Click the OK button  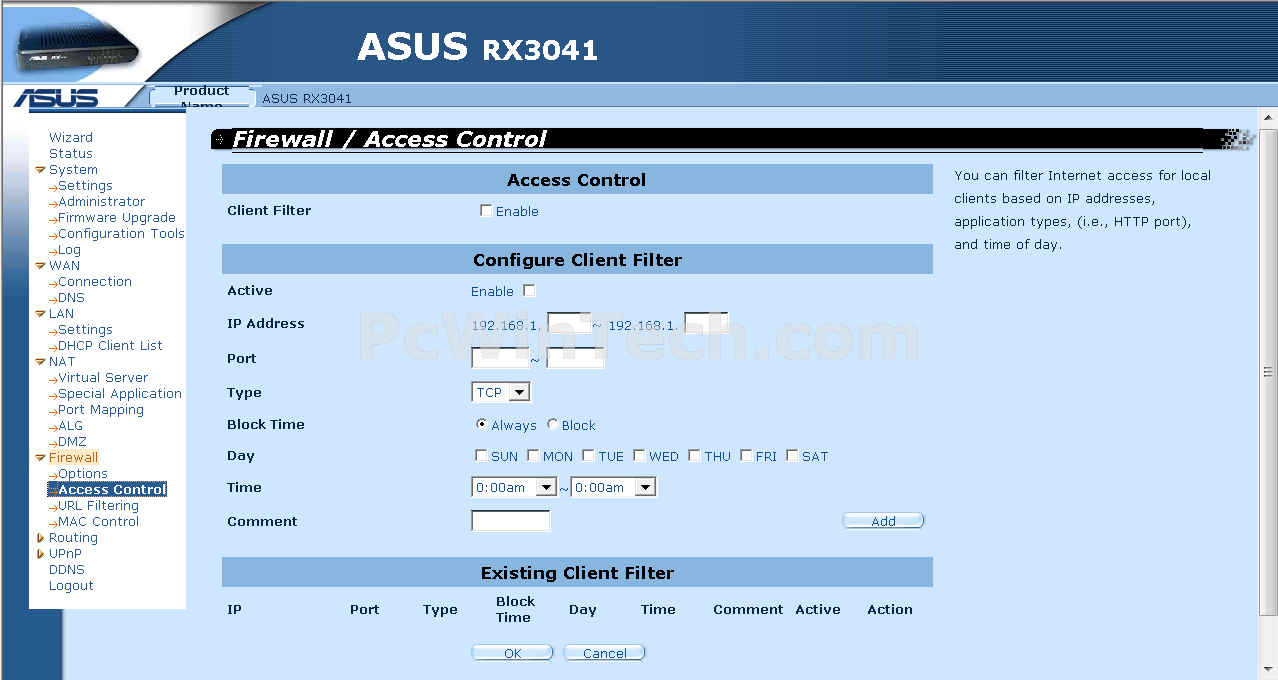coord(512,653)
